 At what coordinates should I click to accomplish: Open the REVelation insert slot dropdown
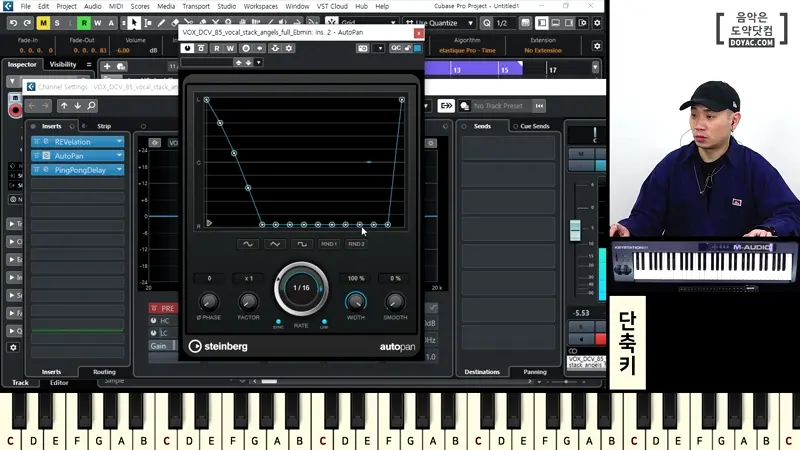pyautogui.click(x=119, y=142)
